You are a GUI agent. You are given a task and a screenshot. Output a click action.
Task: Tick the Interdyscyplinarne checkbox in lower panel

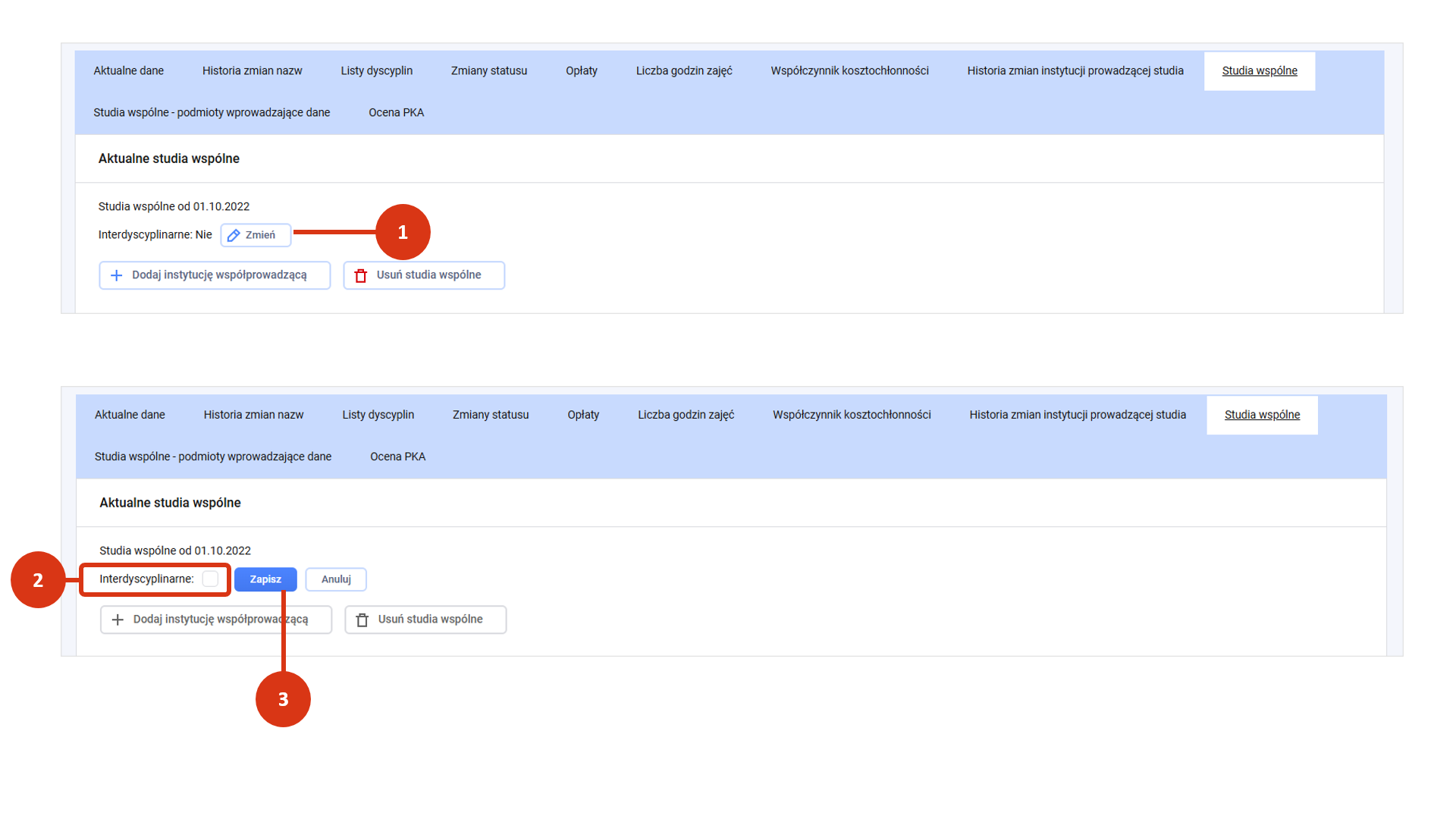tap(210, 579)
